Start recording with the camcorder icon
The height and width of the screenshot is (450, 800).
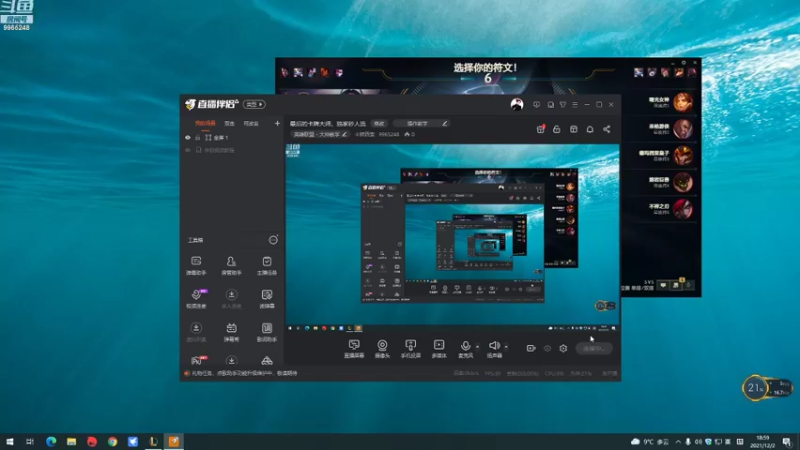tap(531, 348)
